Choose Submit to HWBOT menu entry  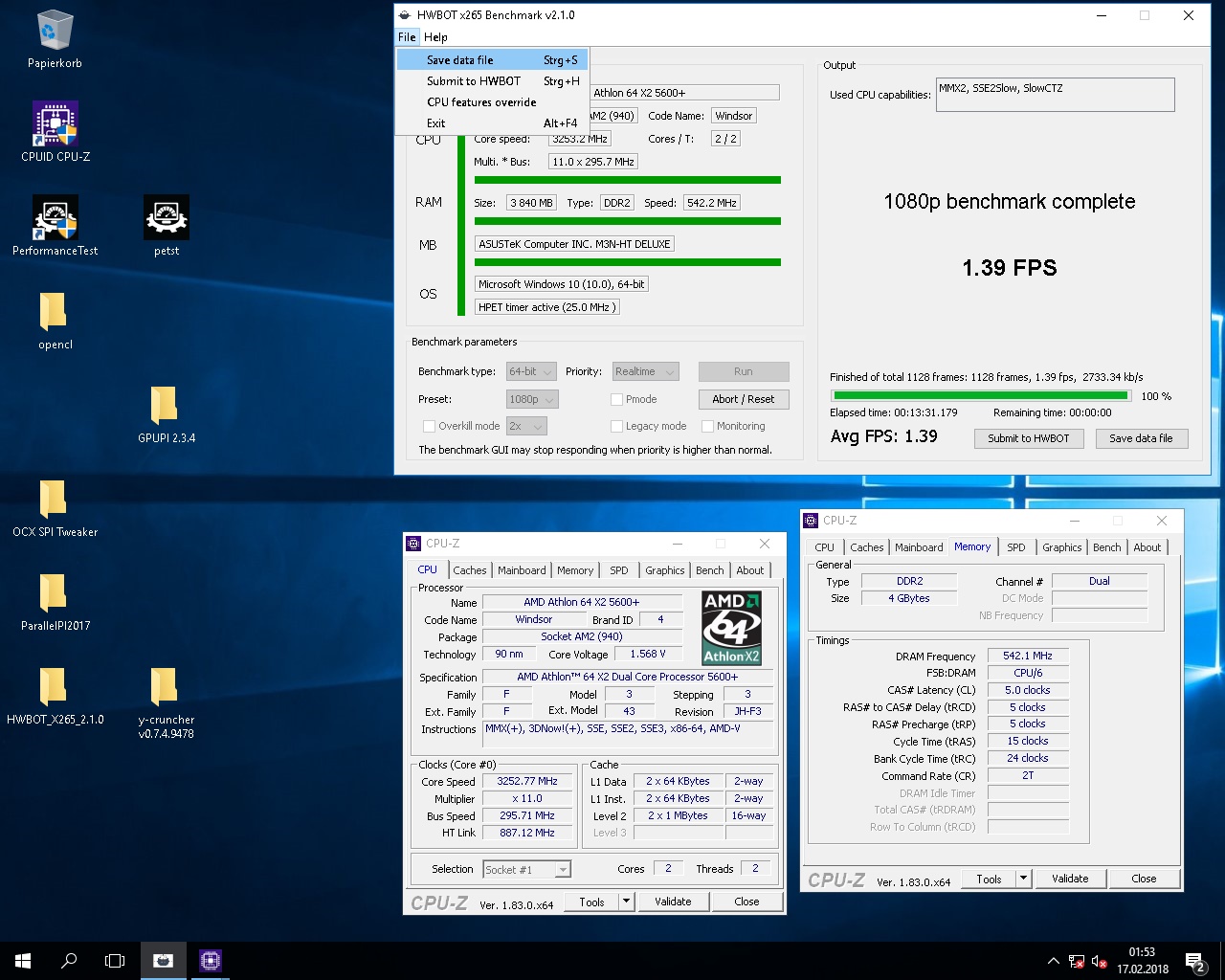492,80
